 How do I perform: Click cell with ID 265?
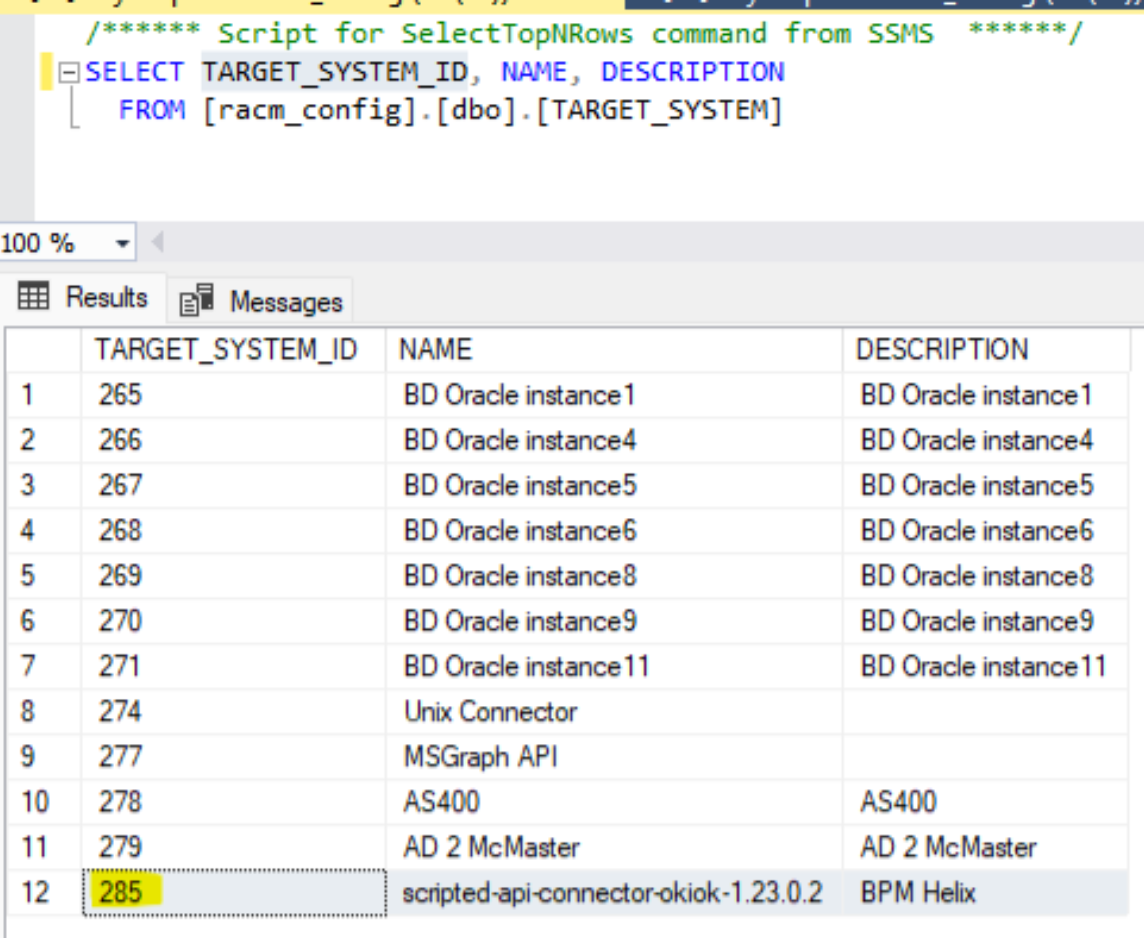tap(233, 395)
